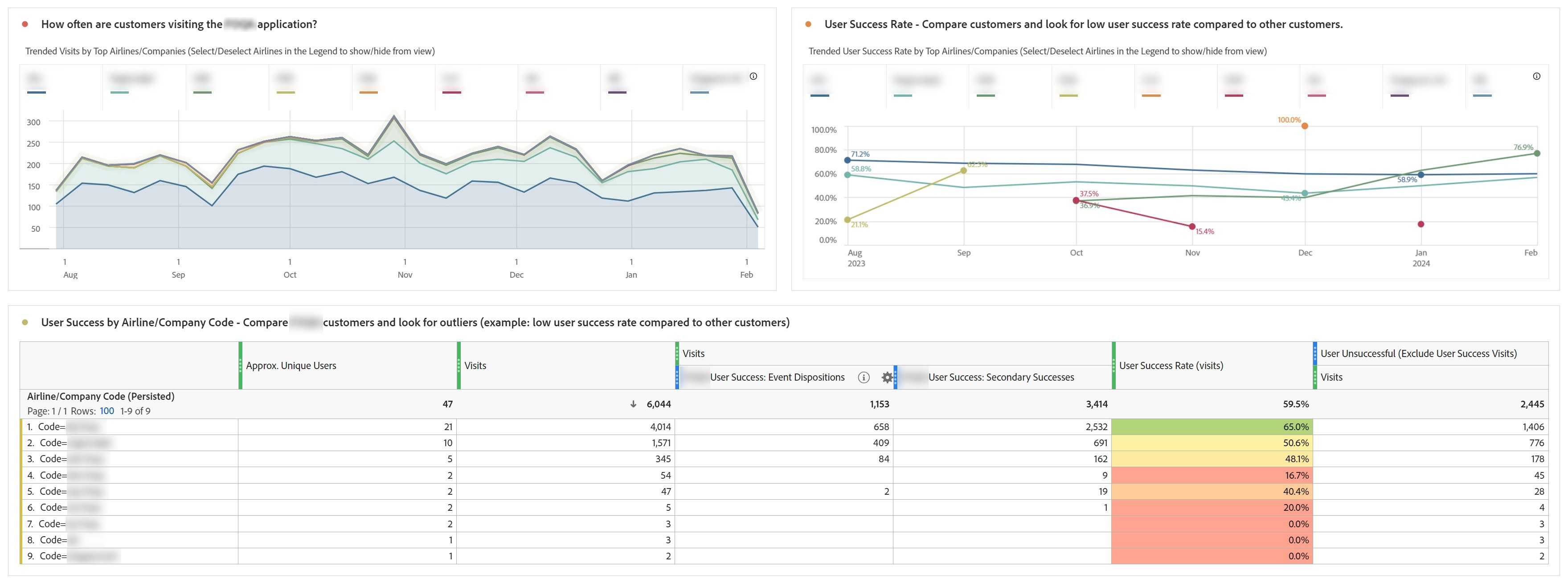Click the red dot beside visits panel title
The image size is (1568, 583).
[25, 25]
